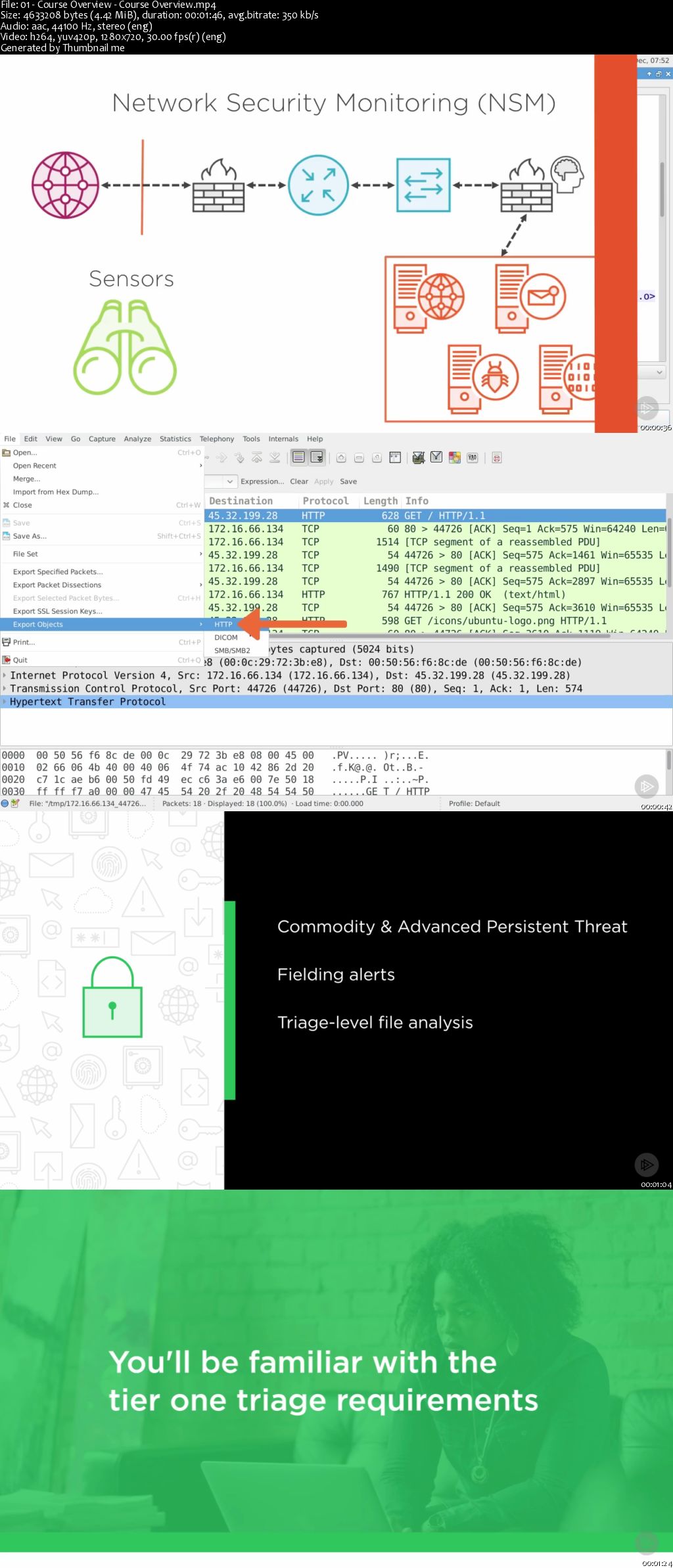Jump to first packet toolbar icon

(257, 458)
